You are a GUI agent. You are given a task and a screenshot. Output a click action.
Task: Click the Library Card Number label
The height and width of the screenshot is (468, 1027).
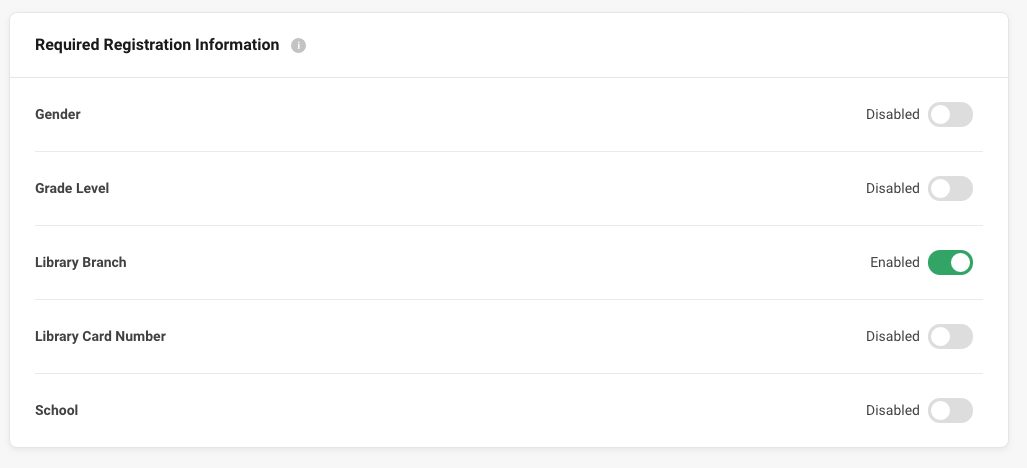(100, 336)
